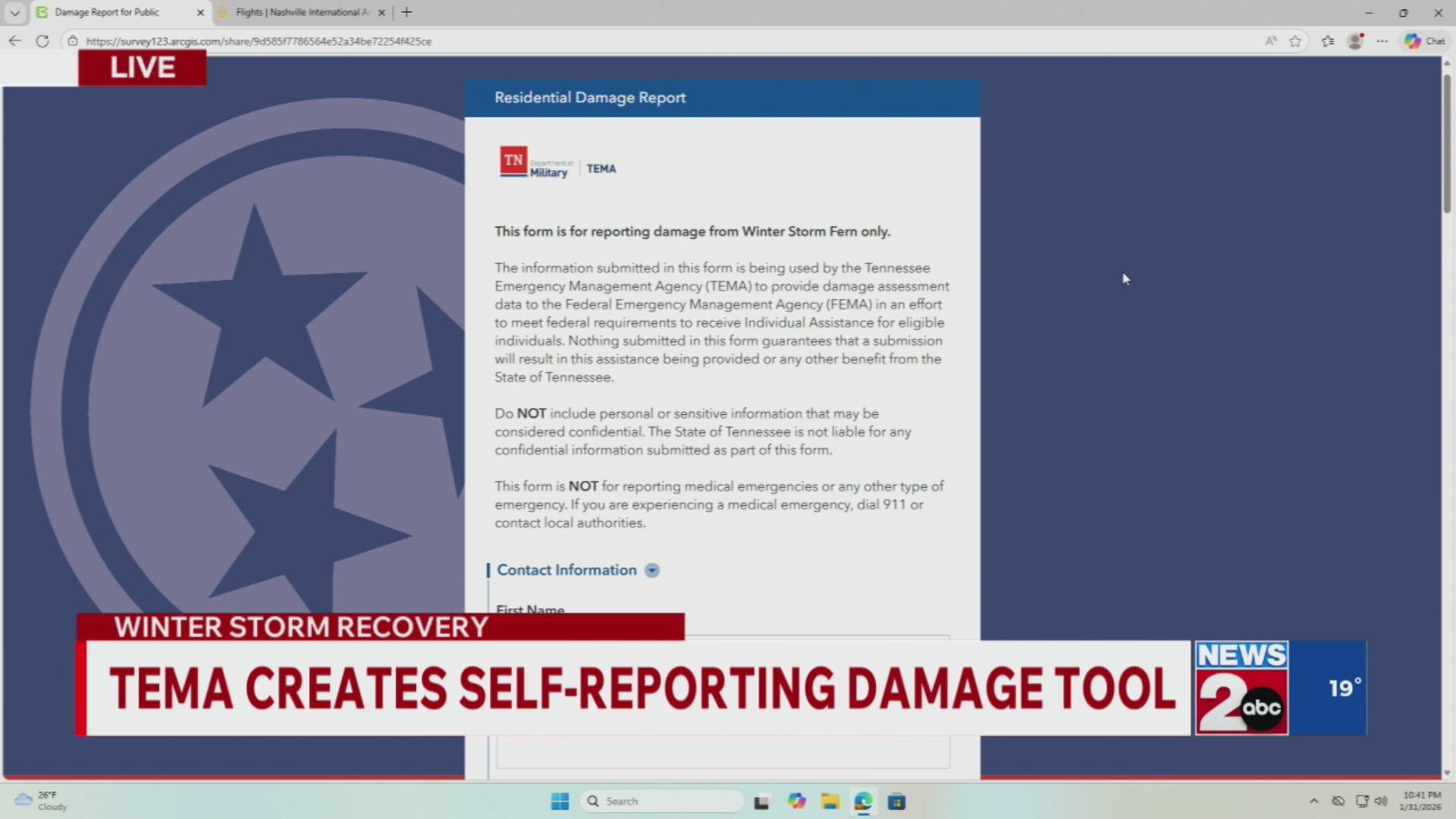Screen dimensions: 1456x819
Task: Click the Residential Damage Report header
Action: point(590,98)
